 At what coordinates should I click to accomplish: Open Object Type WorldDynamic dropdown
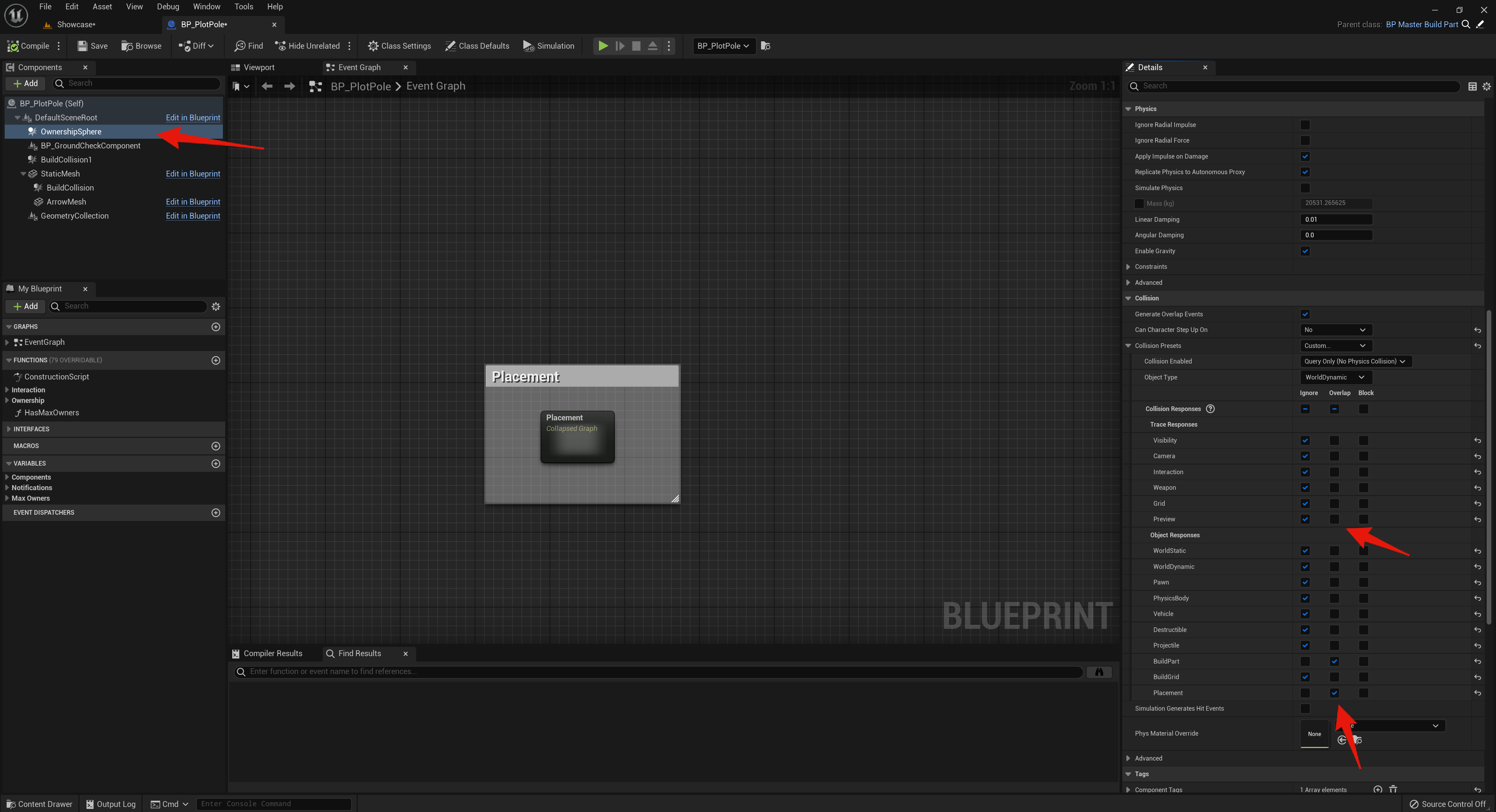[1335, 377]
